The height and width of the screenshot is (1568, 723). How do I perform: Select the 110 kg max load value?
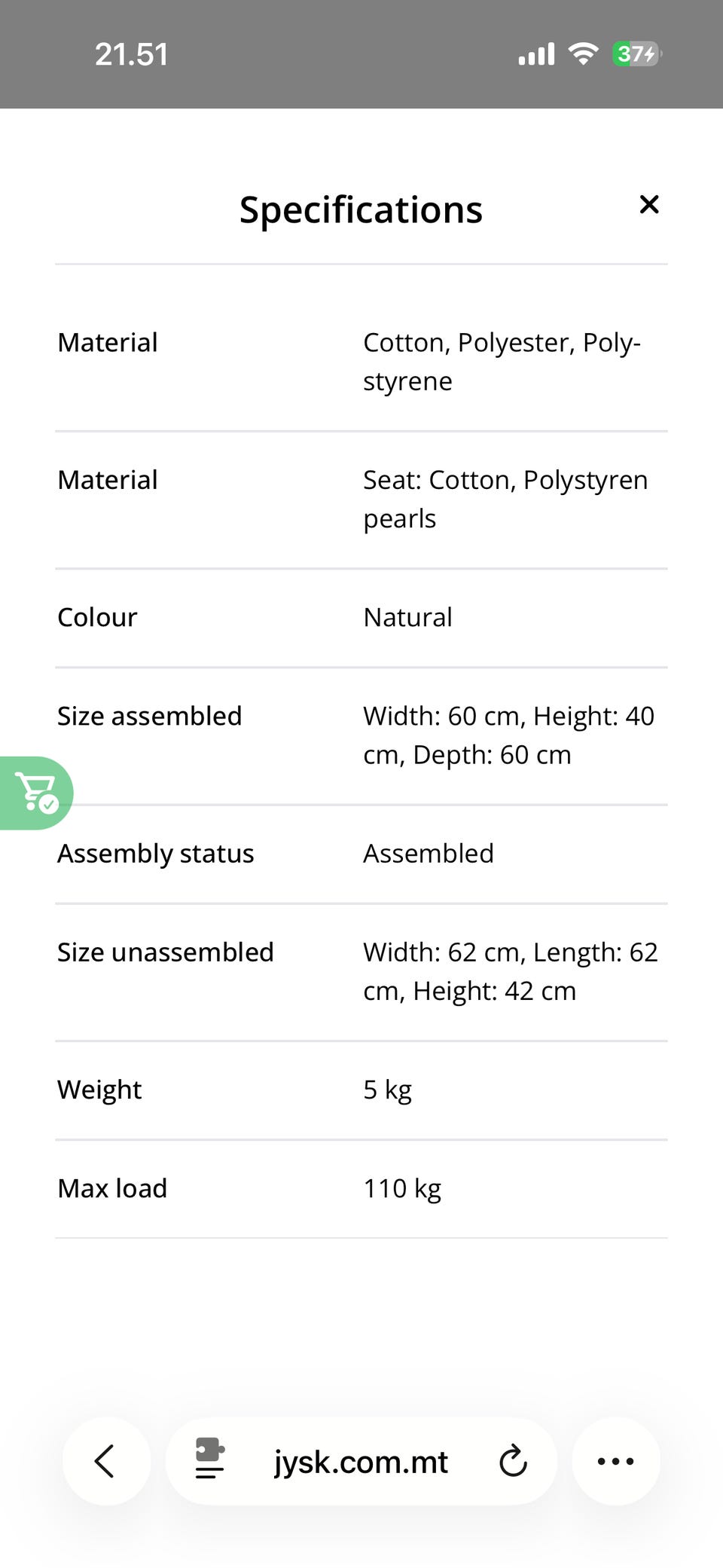click(x=402, y=1188)
